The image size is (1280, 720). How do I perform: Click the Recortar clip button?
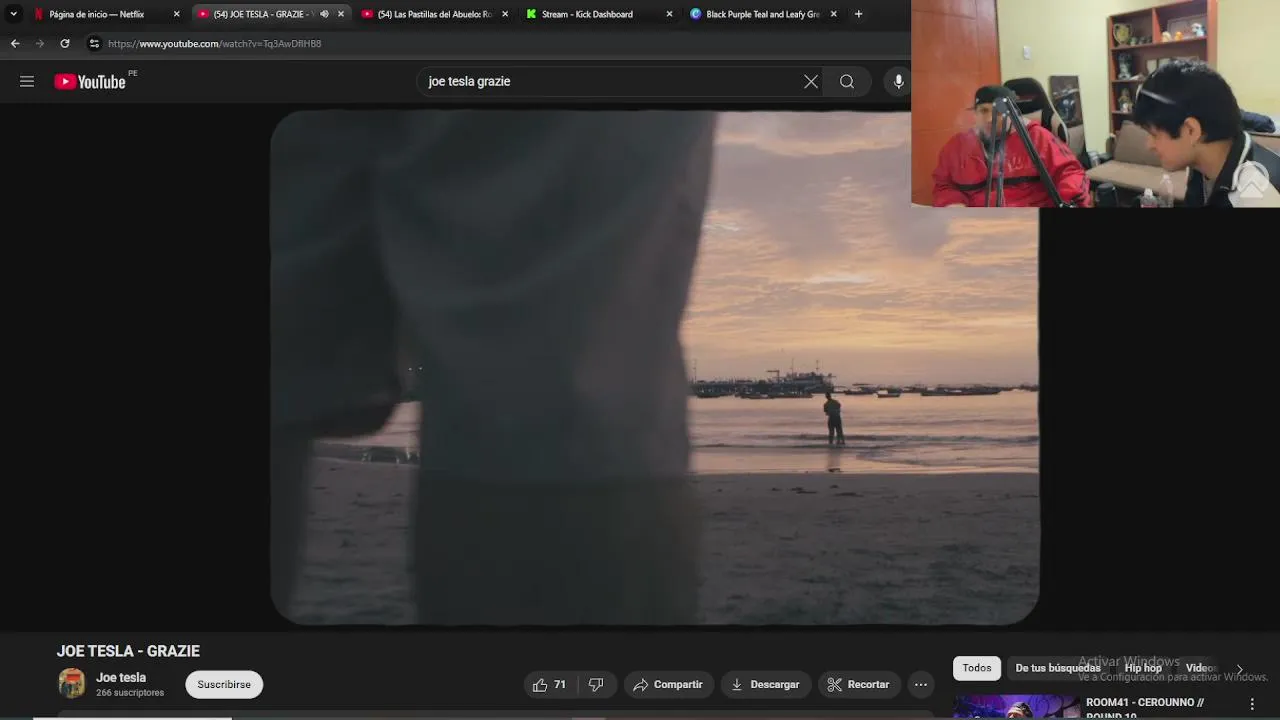click(859, 684)
